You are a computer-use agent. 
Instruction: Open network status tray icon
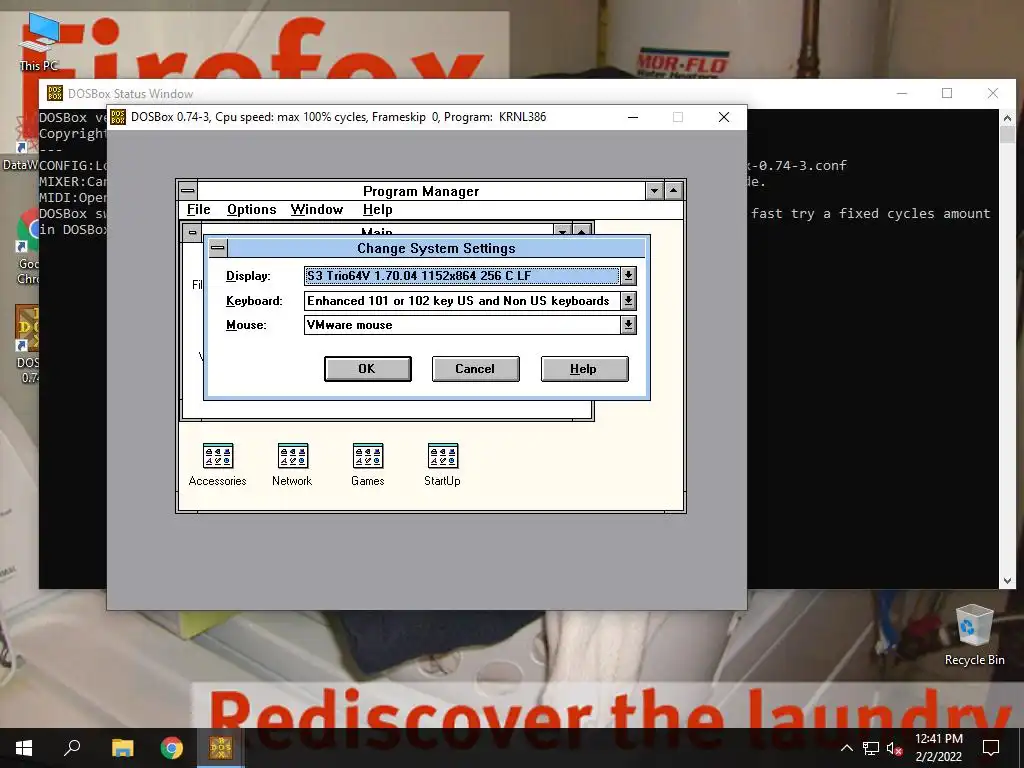871,748
